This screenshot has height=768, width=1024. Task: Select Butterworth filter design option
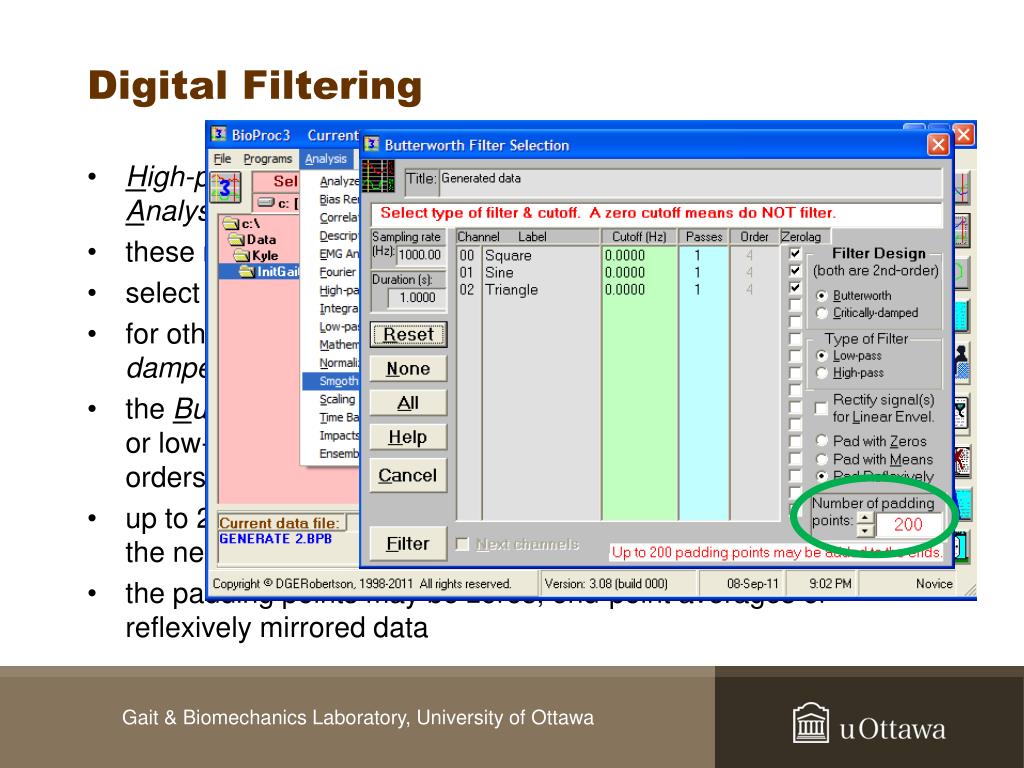click(822, 296)
